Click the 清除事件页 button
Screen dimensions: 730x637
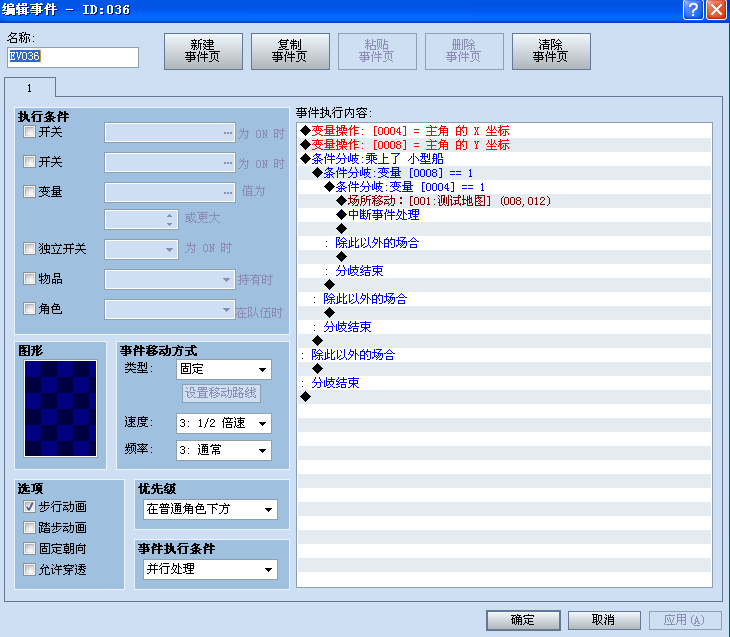[x=551, y=51]
